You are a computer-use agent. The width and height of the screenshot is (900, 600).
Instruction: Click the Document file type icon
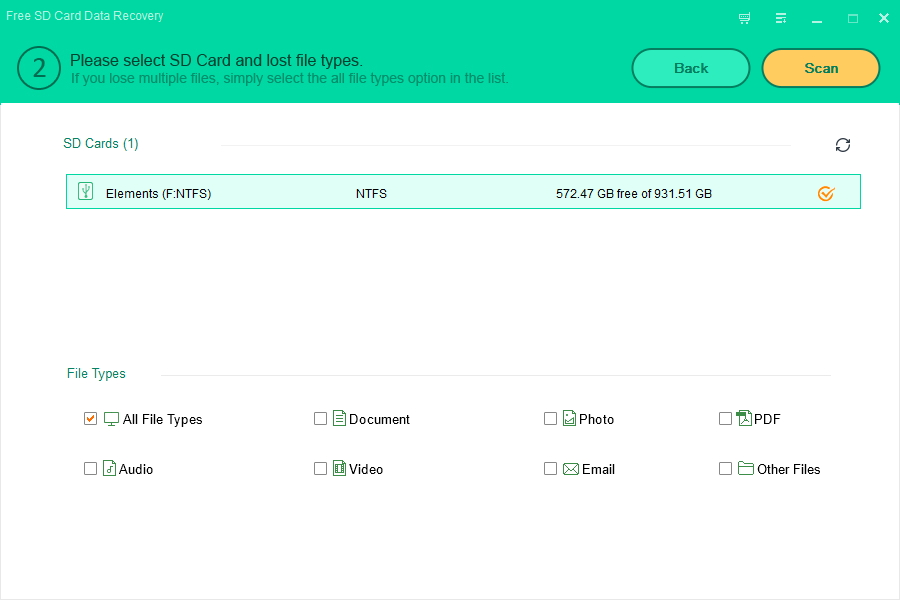pos(339,418)
